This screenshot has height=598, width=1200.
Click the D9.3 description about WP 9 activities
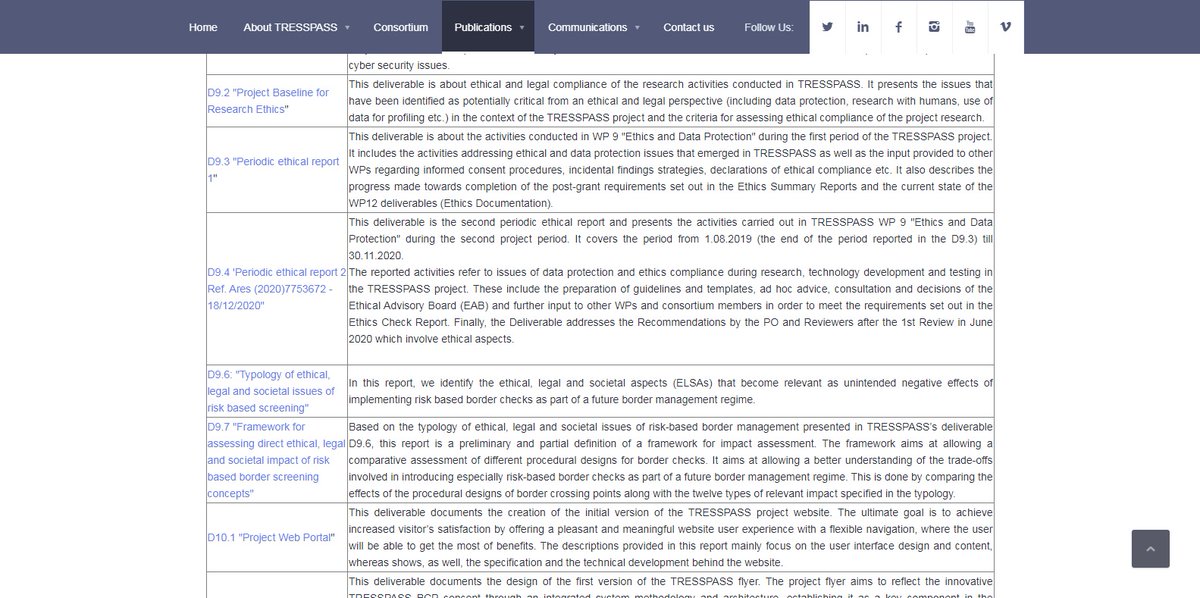click(670, 169)
